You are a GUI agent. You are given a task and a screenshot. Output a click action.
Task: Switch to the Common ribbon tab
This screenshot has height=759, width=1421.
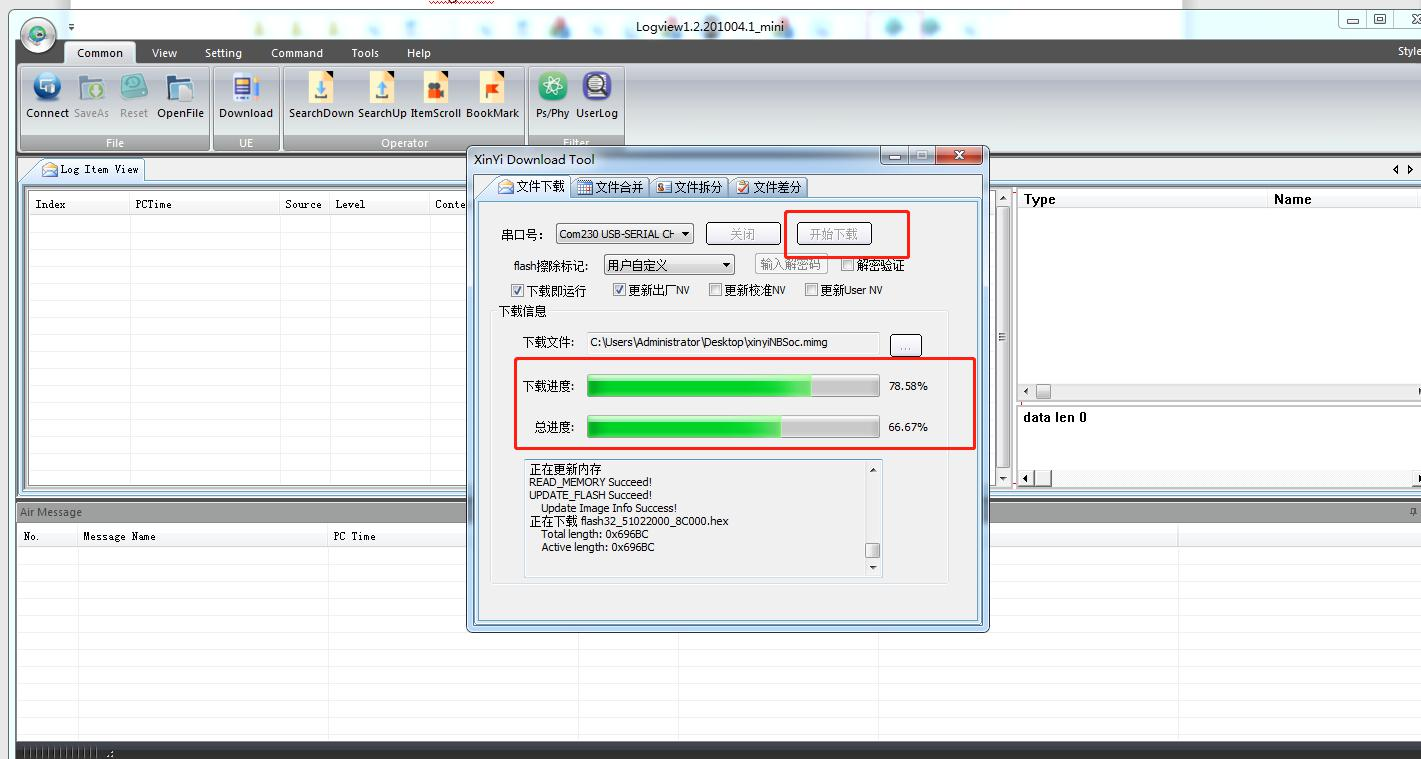100,53
